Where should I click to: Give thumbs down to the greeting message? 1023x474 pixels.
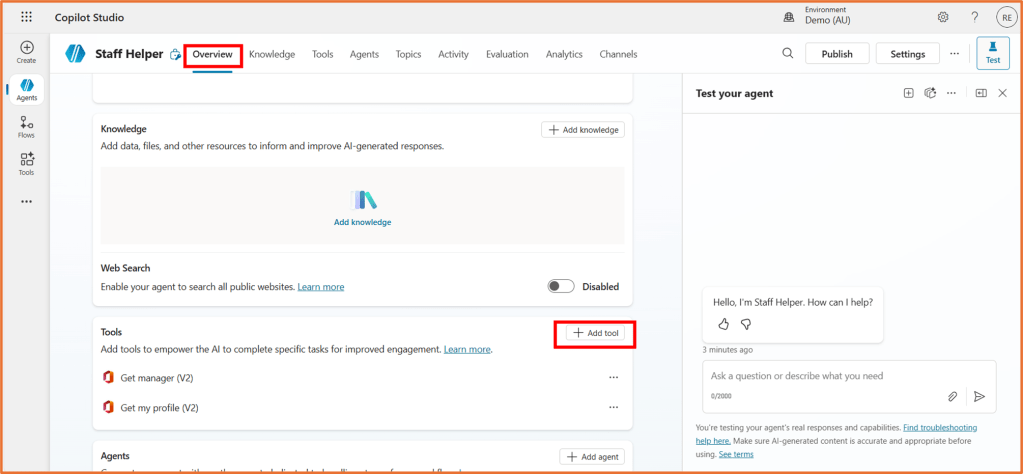746,324
